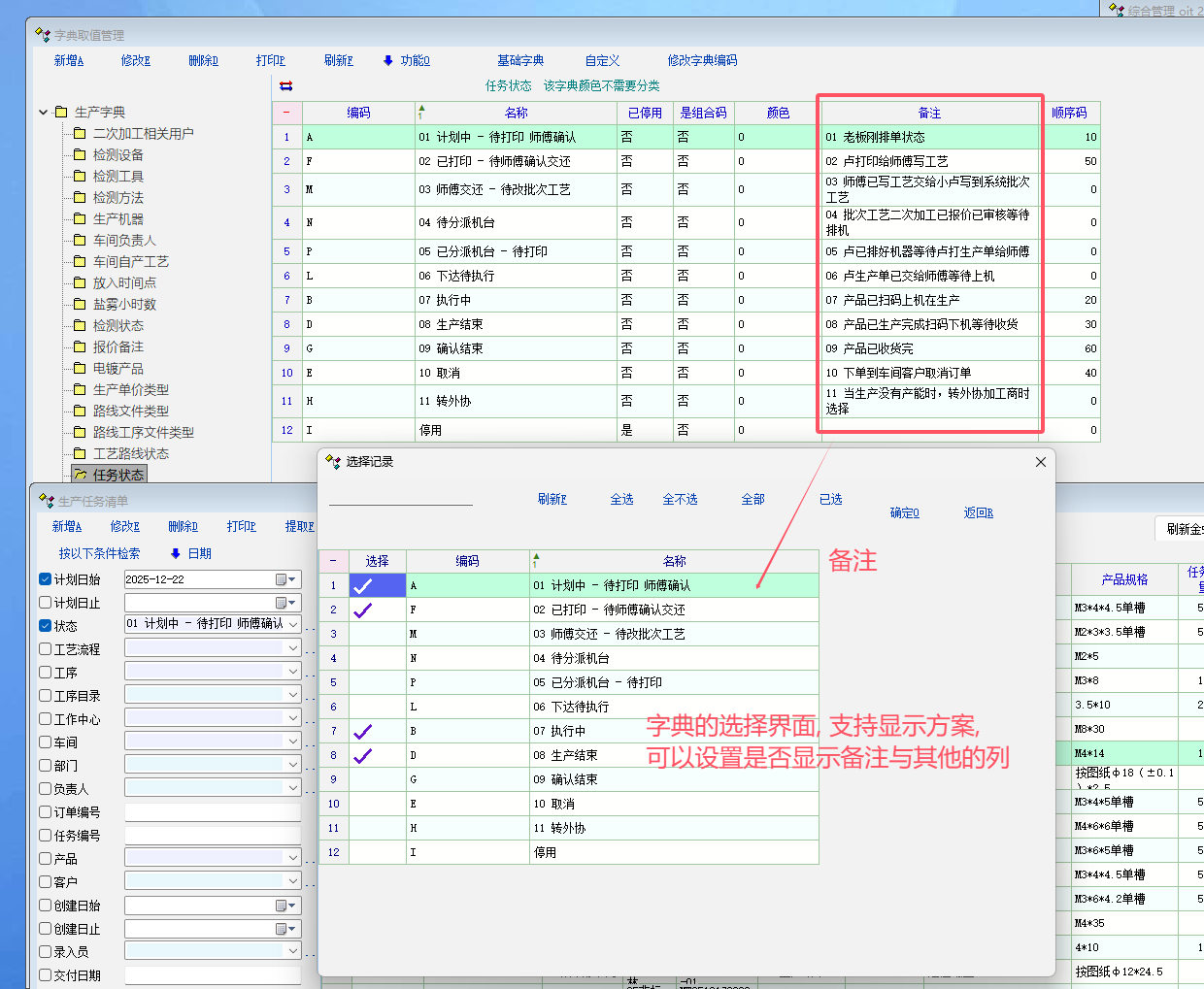This screenshot has width=1204, height=989.
Task: Tick the selection cell for 03 师傅交还 row
Action: tap(377, 634)
